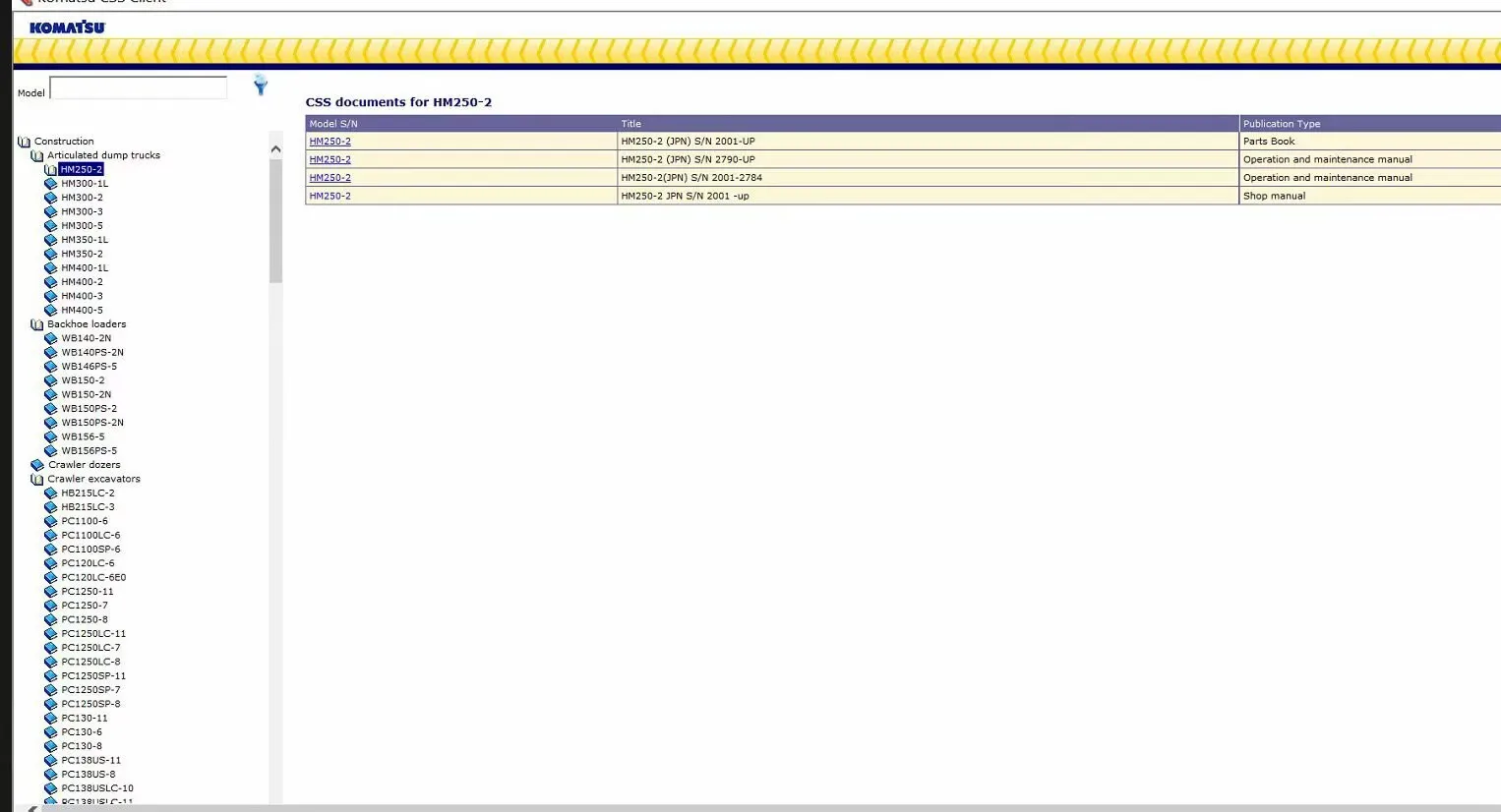The width and height of the screenshot is (1501, 812).
Task: Open HM250-2 link for S/N 2001-2784 manual
Action: click(330, 178)
